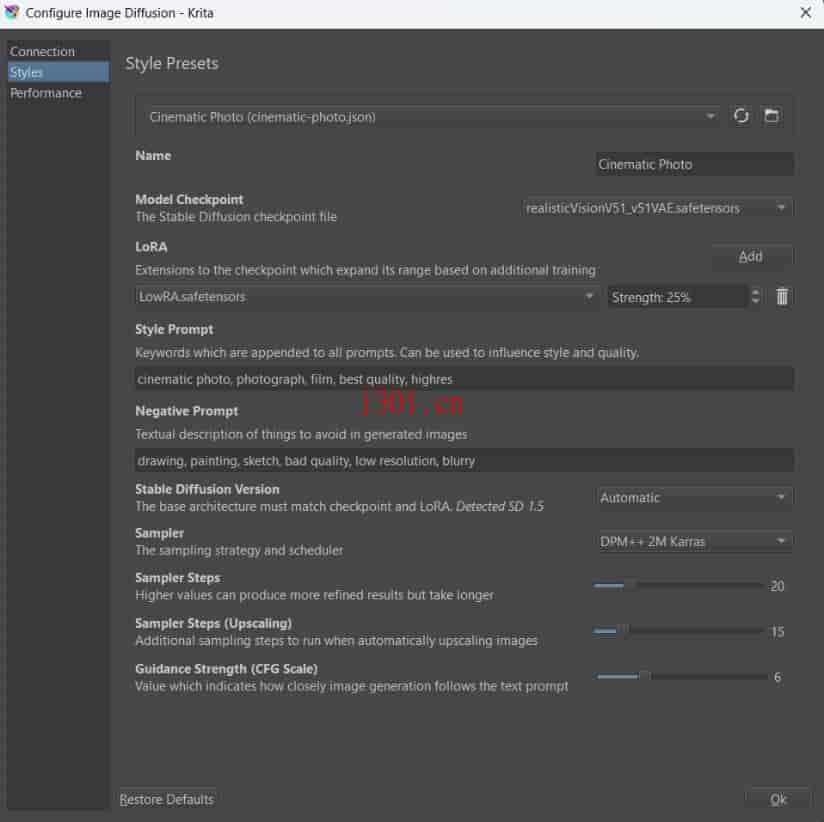The height and width of the screenshot is (822, 824).
Task: Open the Connection settings page
Action: 58,52
